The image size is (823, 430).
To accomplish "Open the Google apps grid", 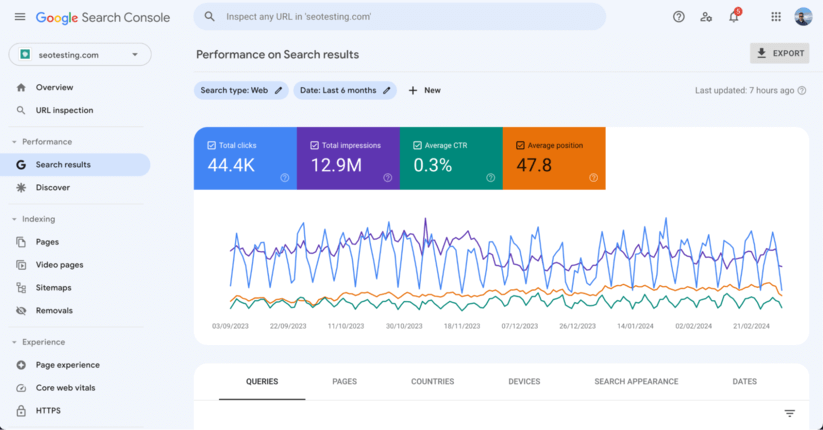I will [776, 17].
